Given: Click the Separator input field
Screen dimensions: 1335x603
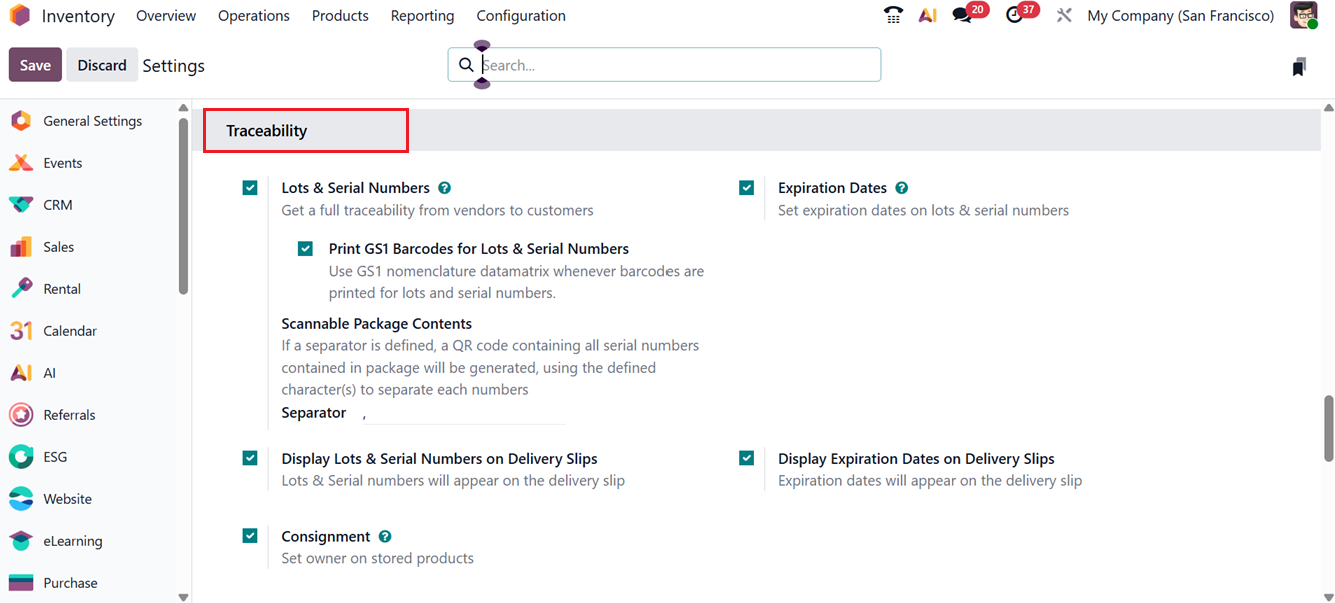Looking at the screenshot, I should click(x=462, y=414).
